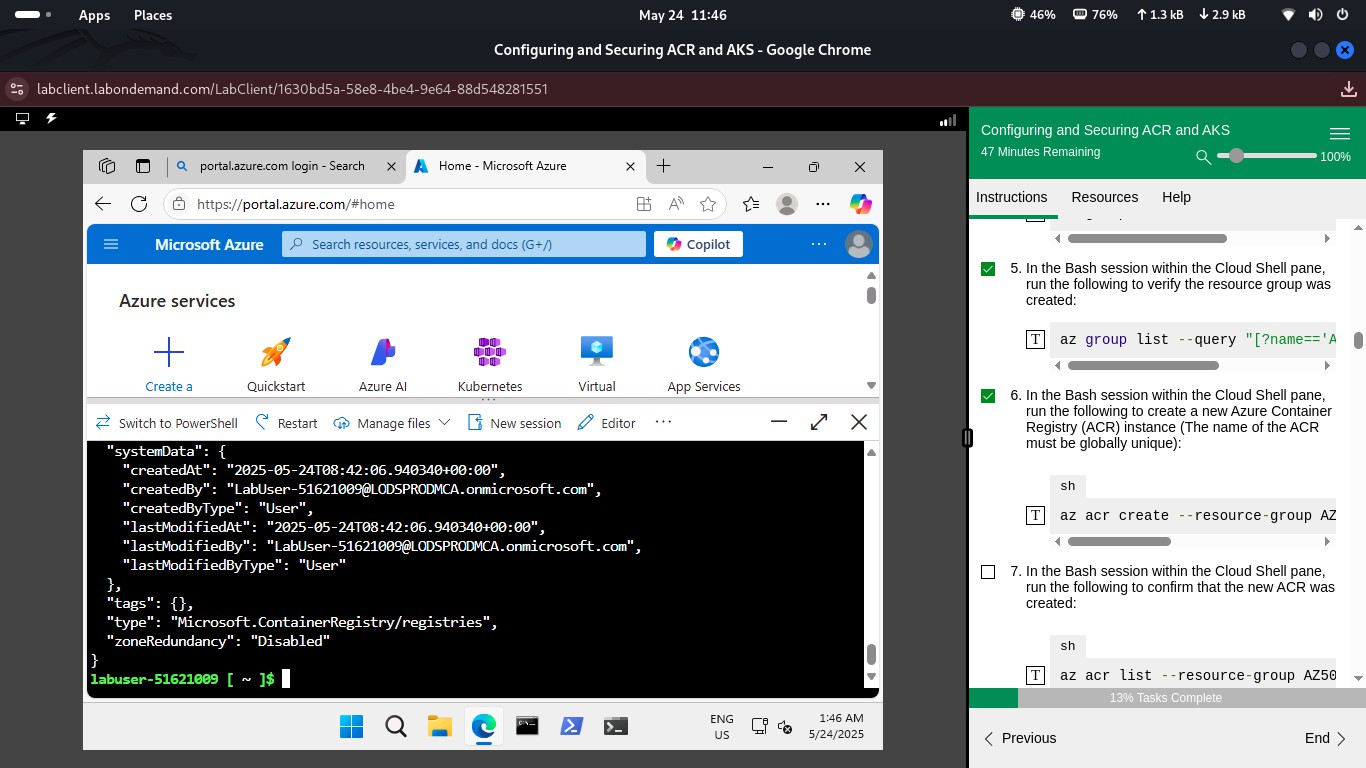Viewport: 1366px width, 768px height.
Task: Switch the Cloud Shell to PowerShell
Action: click(166, 422)
